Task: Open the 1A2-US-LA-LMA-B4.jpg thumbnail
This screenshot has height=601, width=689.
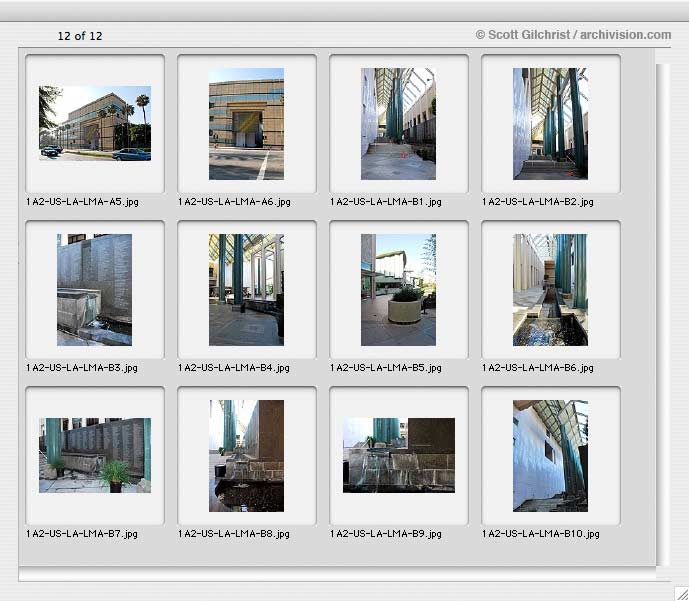Action: (247, 290)
